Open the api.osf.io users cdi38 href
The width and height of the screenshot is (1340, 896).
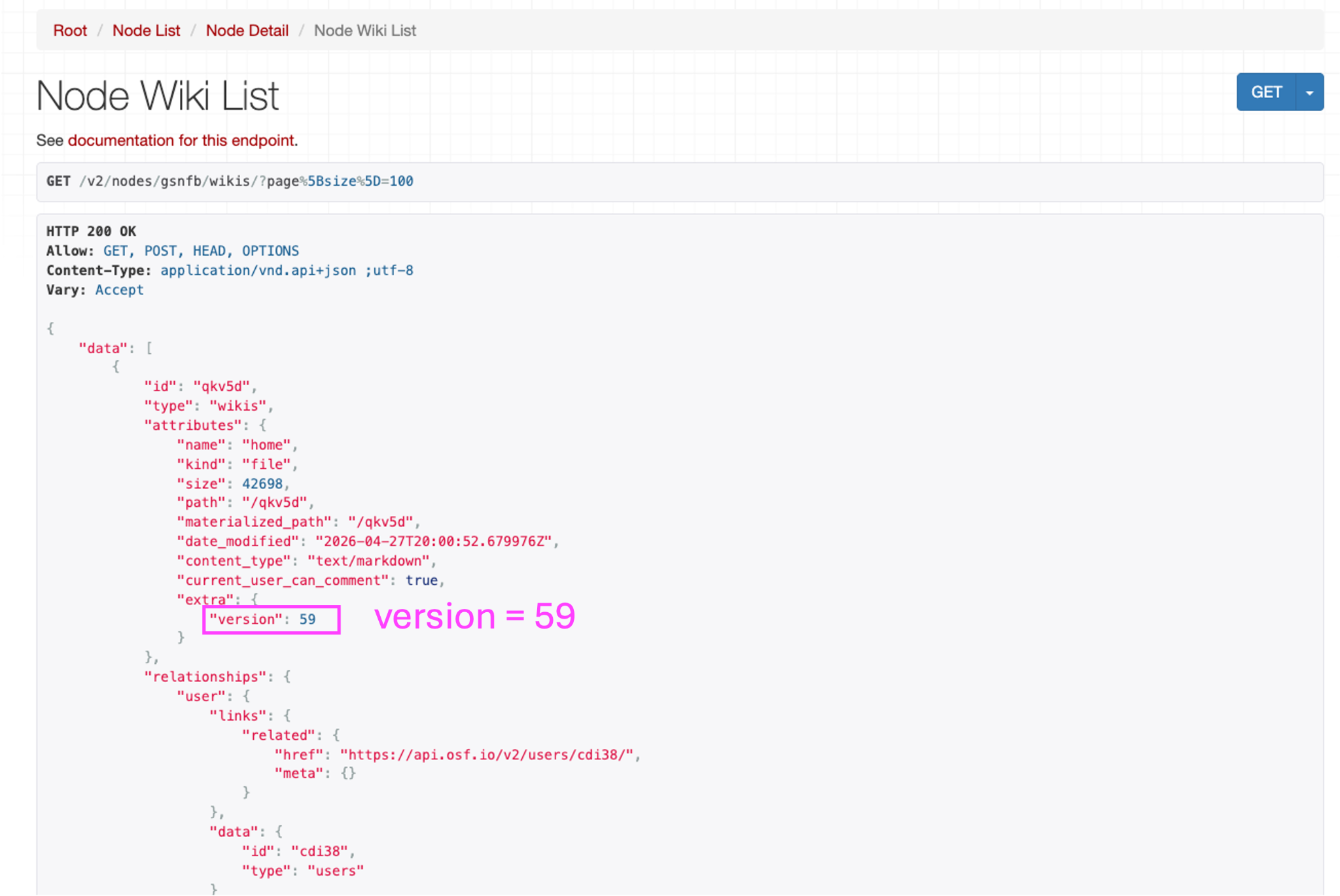click(487, 755)
